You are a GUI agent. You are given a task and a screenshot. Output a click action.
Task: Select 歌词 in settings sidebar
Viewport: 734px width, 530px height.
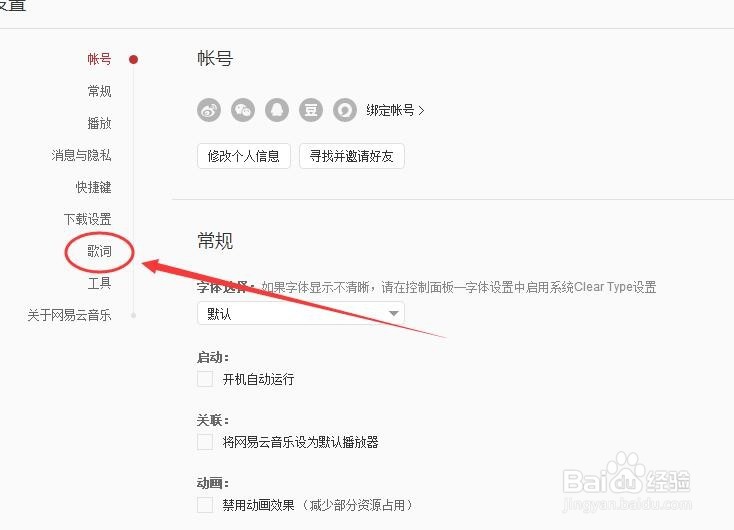click(99, 251)
